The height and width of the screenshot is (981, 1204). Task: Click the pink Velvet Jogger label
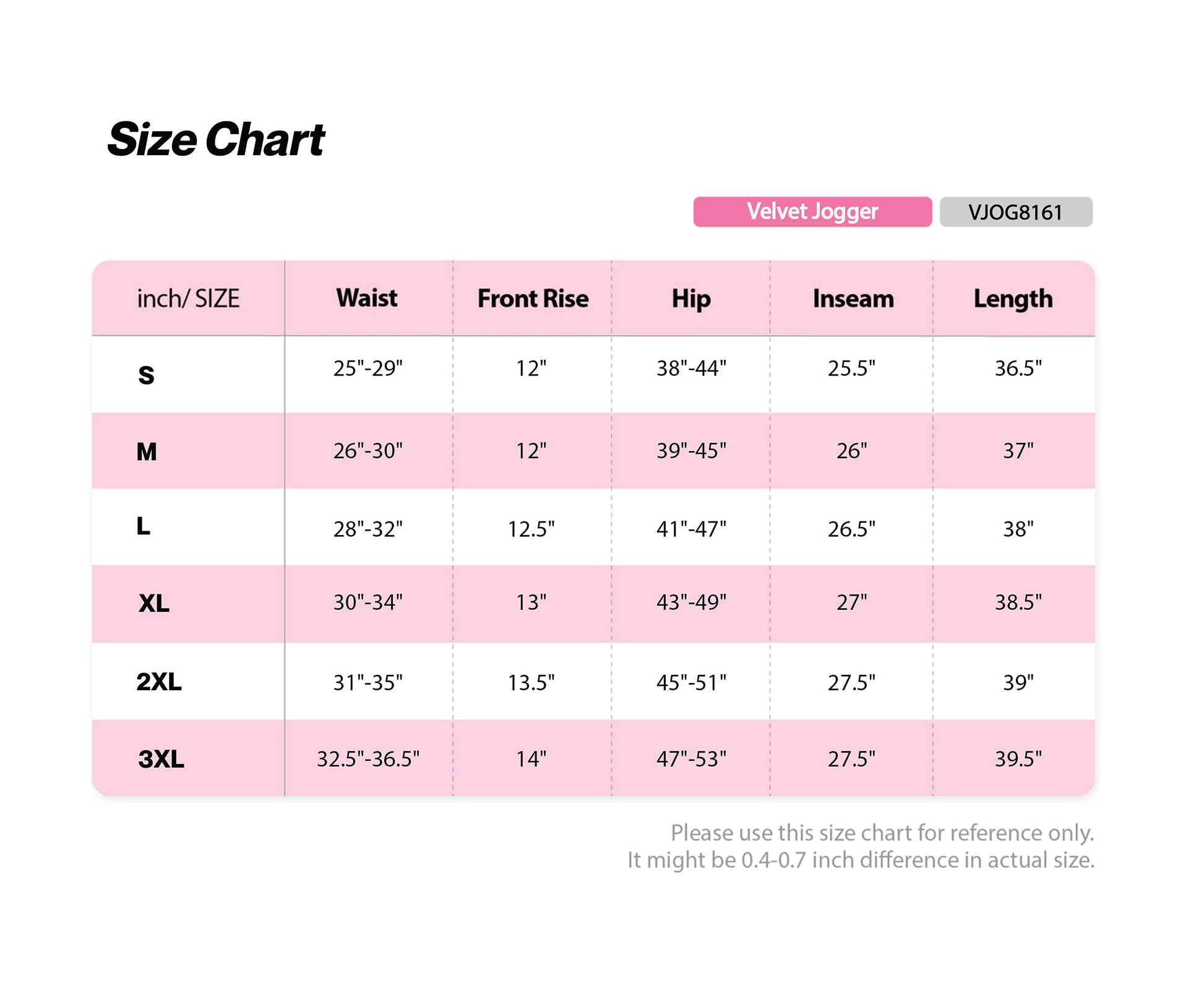(812, 212)
